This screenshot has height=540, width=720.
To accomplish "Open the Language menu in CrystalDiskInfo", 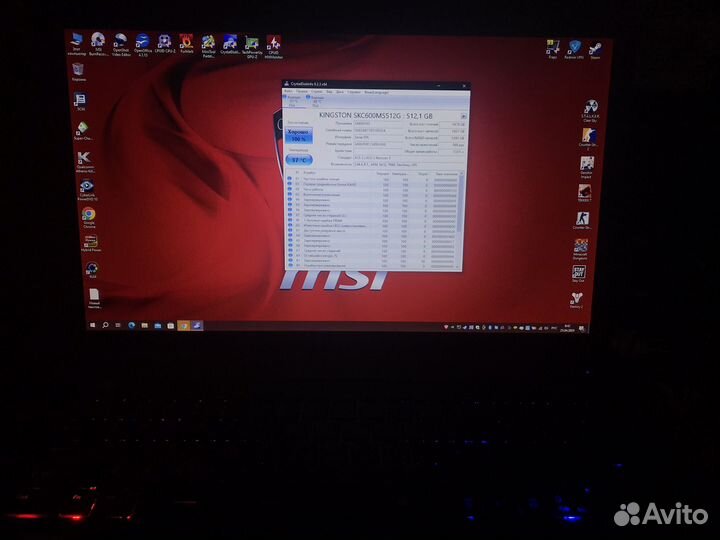I will pos(377,92).
